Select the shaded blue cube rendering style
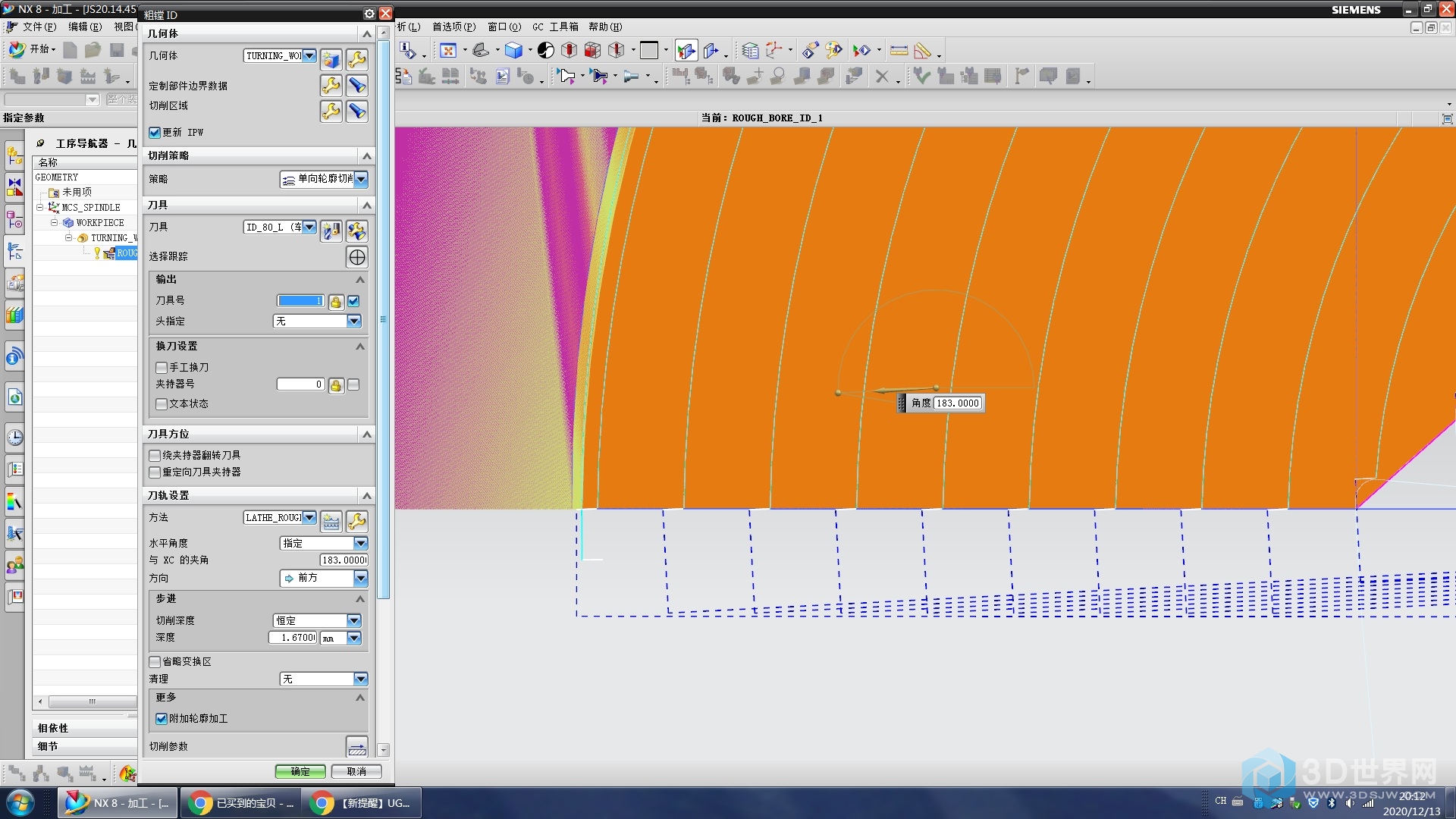 click(x=514, y=51)
